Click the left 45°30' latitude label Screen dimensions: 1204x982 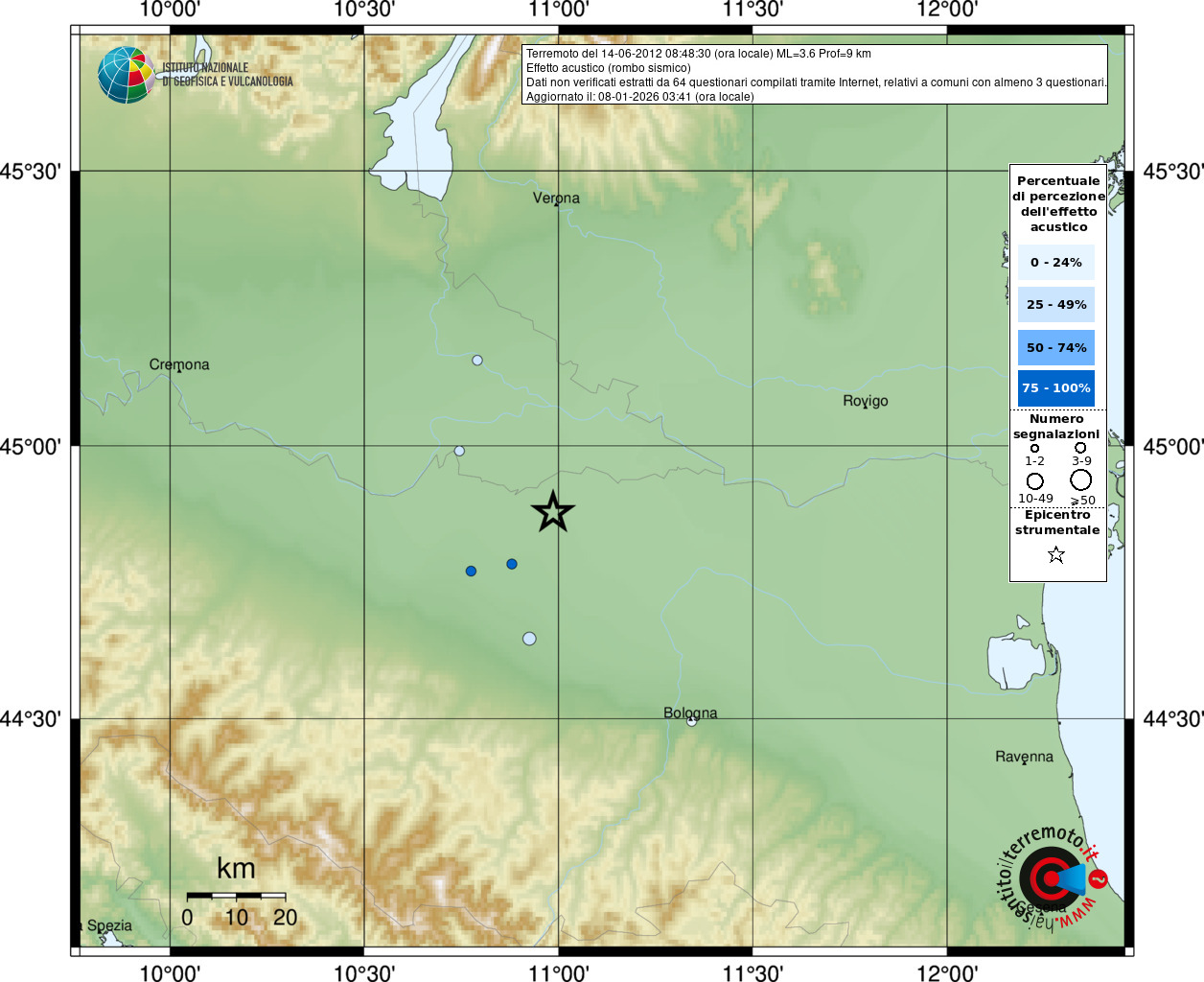coord(31,172)
